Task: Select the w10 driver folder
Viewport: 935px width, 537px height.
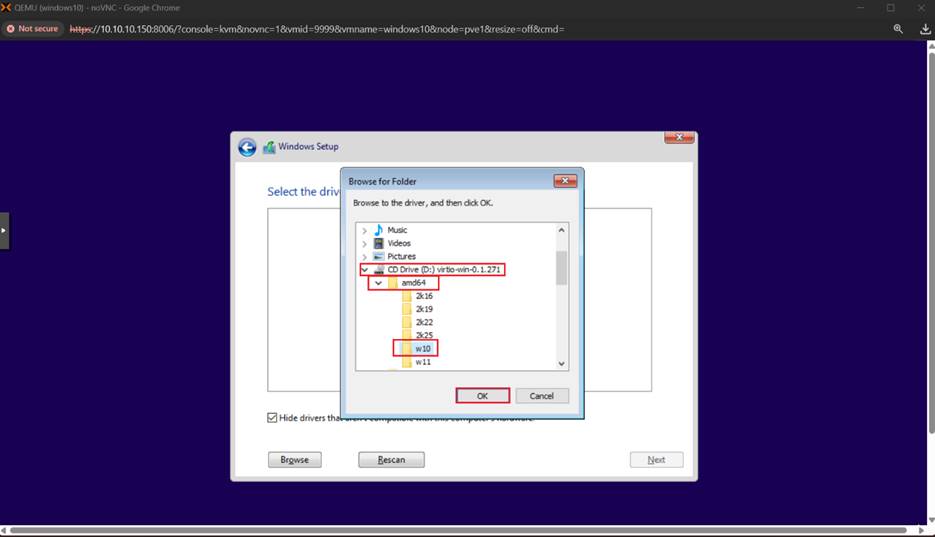Action: click(422, 349)
